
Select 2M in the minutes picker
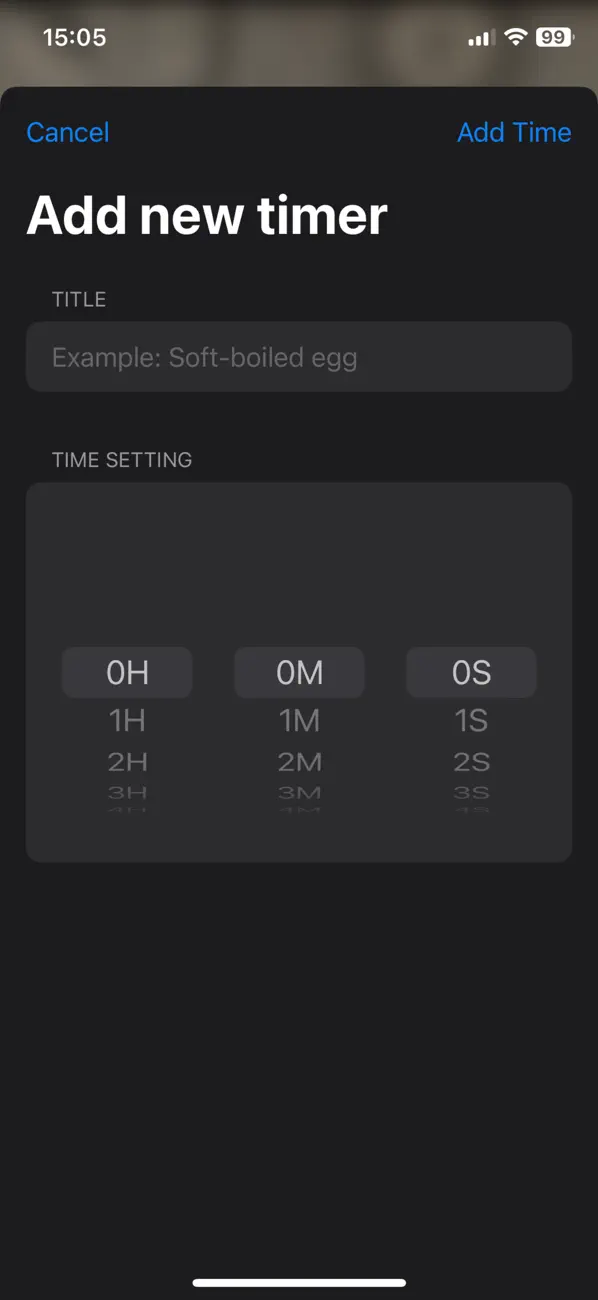click(x=299, y=762)
